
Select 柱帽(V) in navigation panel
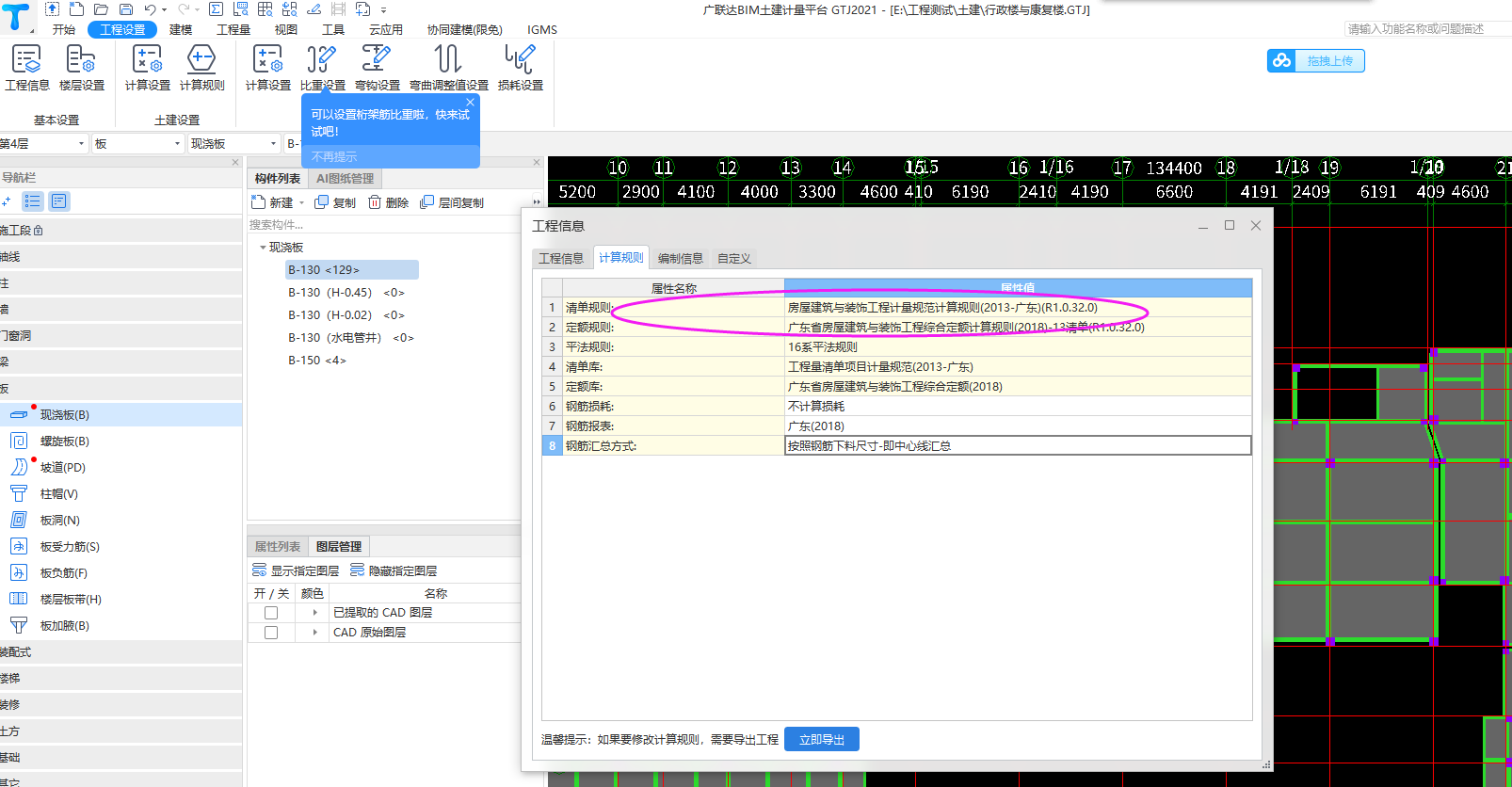pos(58,494)
